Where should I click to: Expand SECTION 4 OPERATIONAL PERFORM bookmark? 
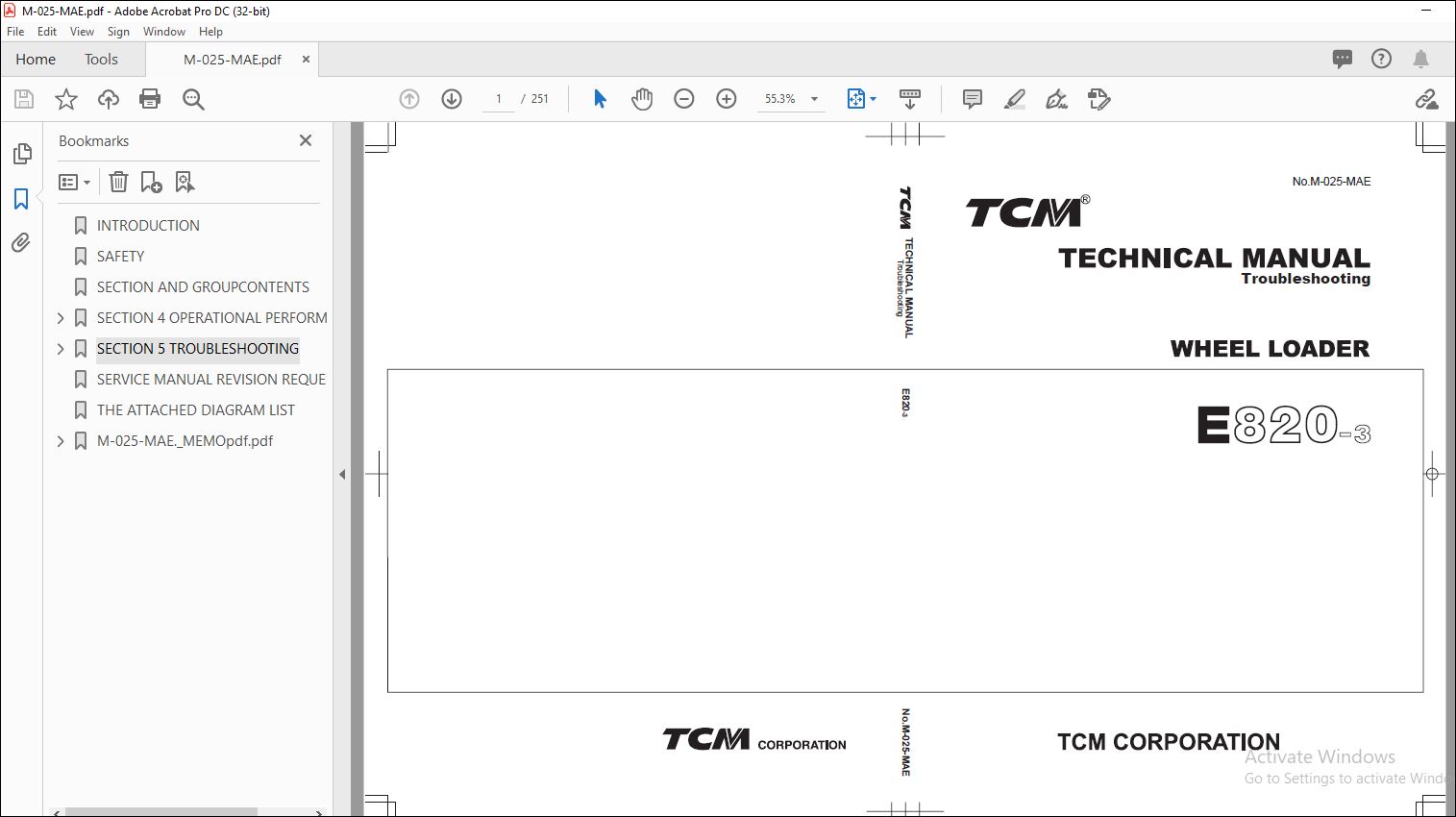(61, 318)
